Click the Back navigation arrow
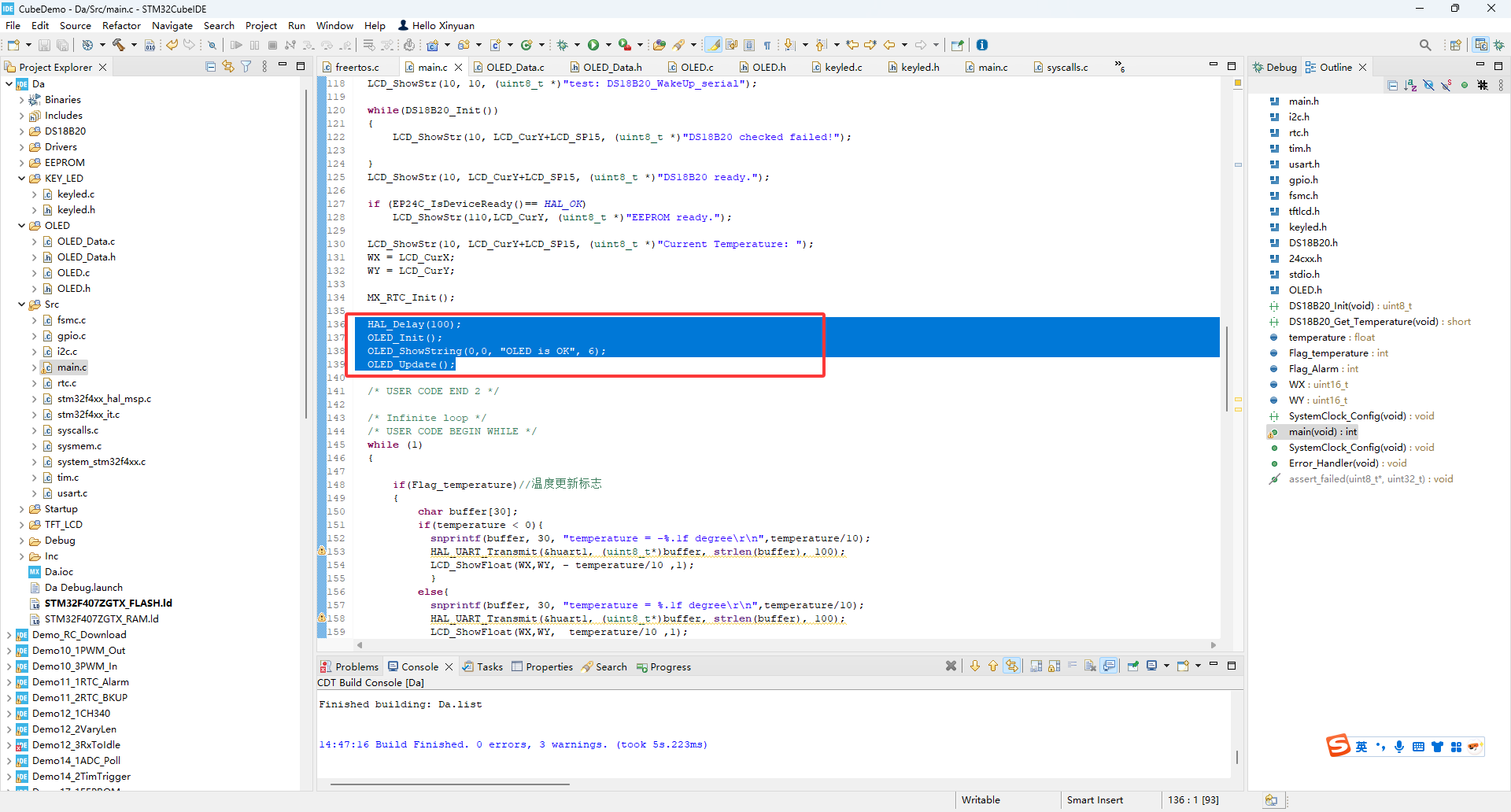The image size is (1511, 812). pyautogui.click(x=889, y=45)
